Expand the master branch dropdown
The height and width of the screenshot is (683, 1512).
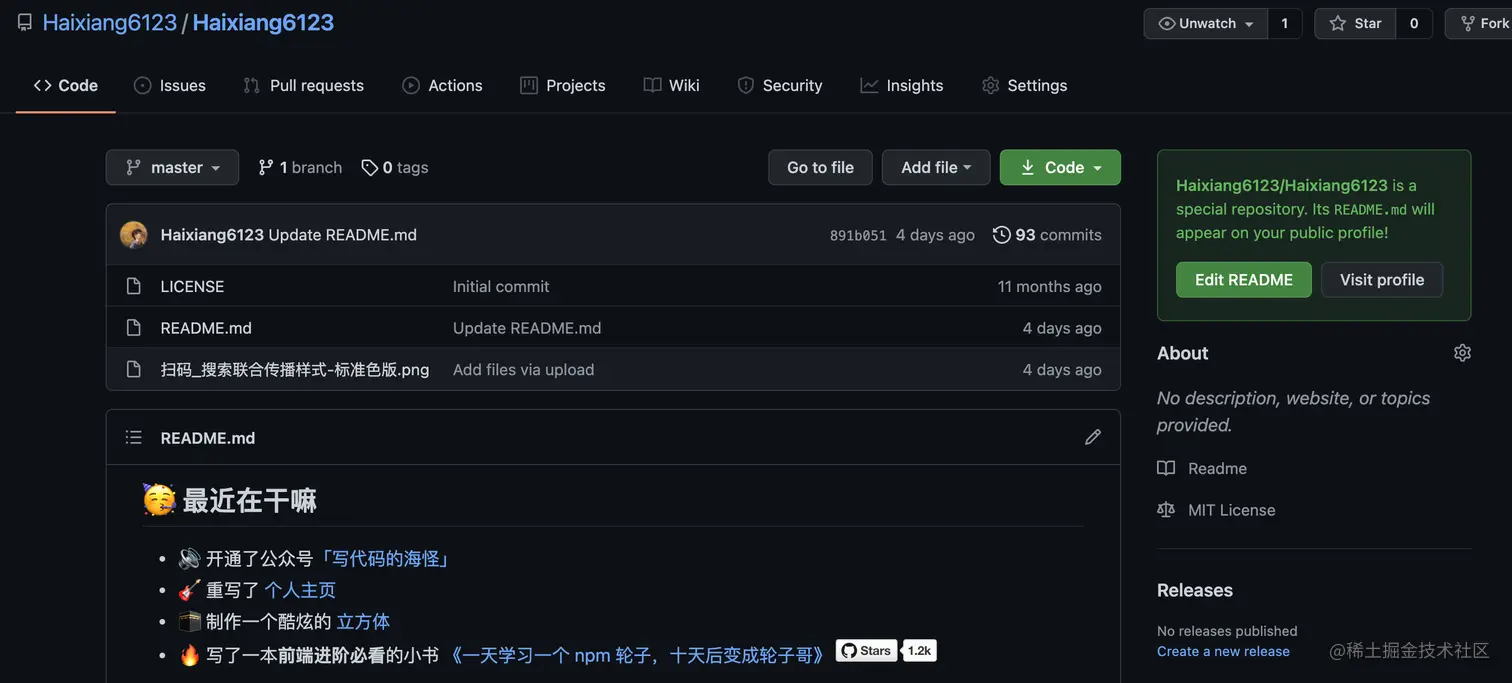[x=172, y=167]
